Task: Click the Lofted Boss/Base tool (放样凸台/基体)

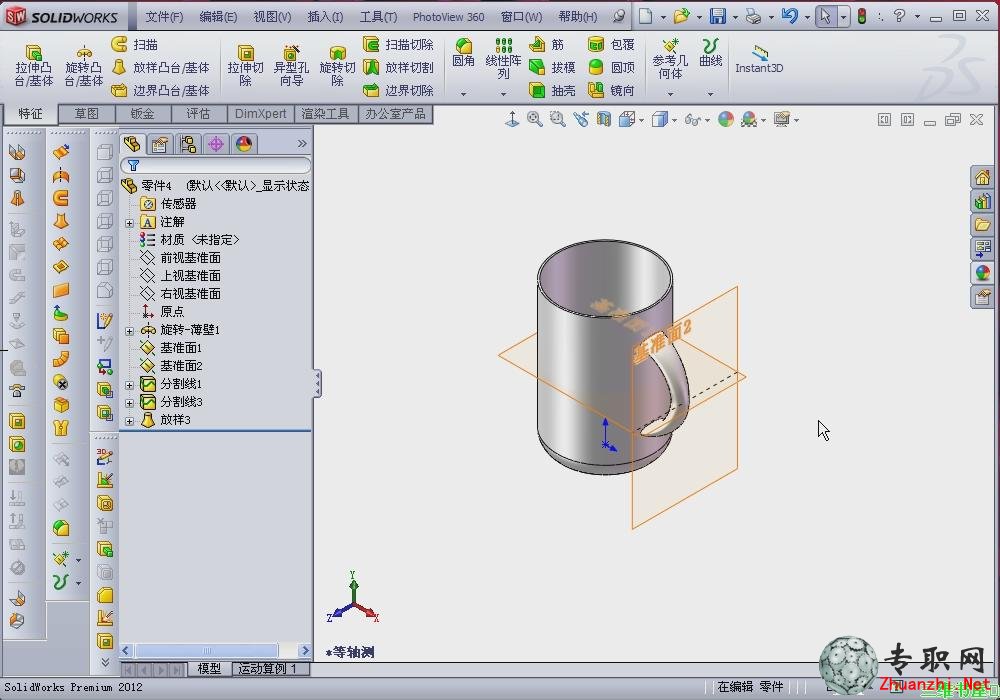Action: (x=161, y=68)
